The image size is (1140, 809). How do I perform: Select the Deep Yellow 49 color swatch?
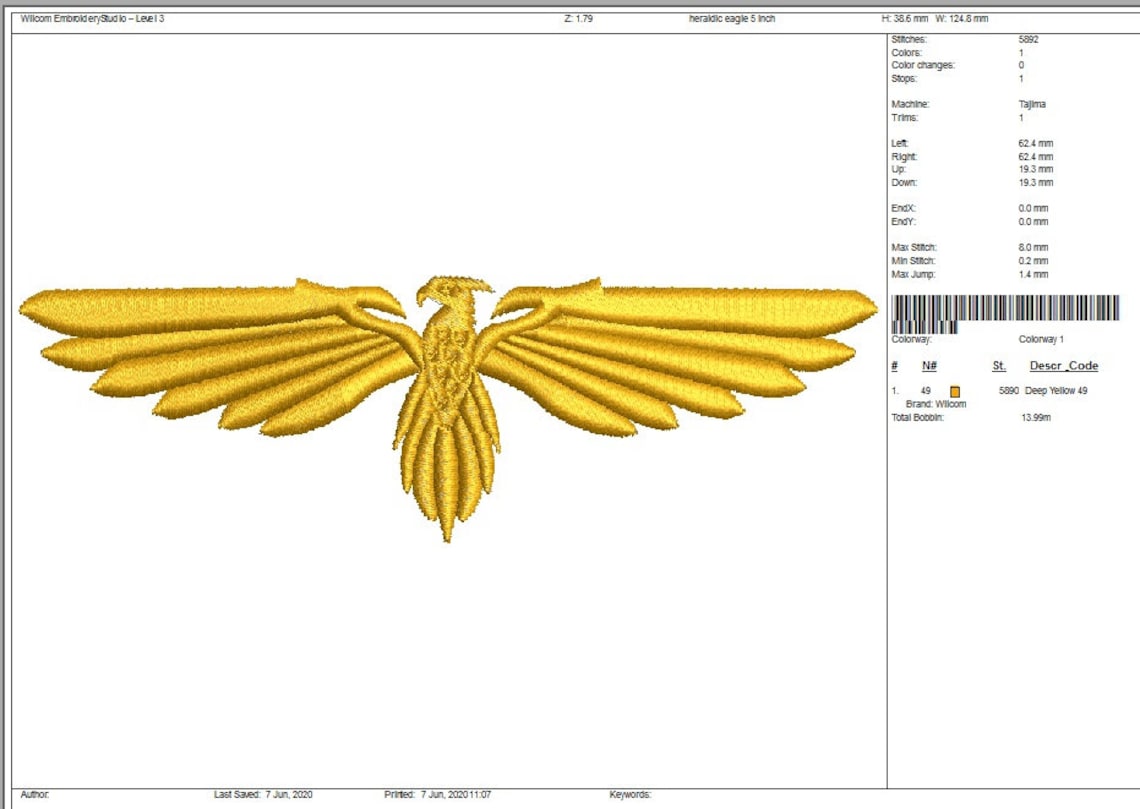[x=956, y=391]
